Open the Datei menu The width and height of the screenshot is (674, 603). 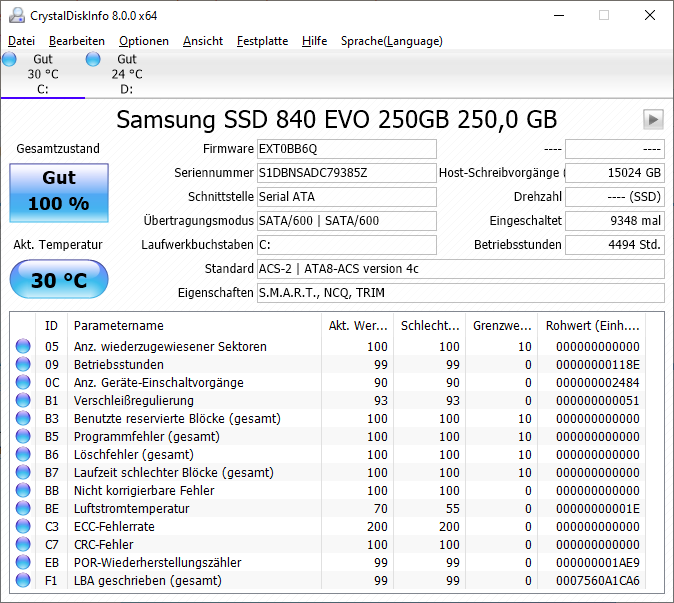[21, 41]
